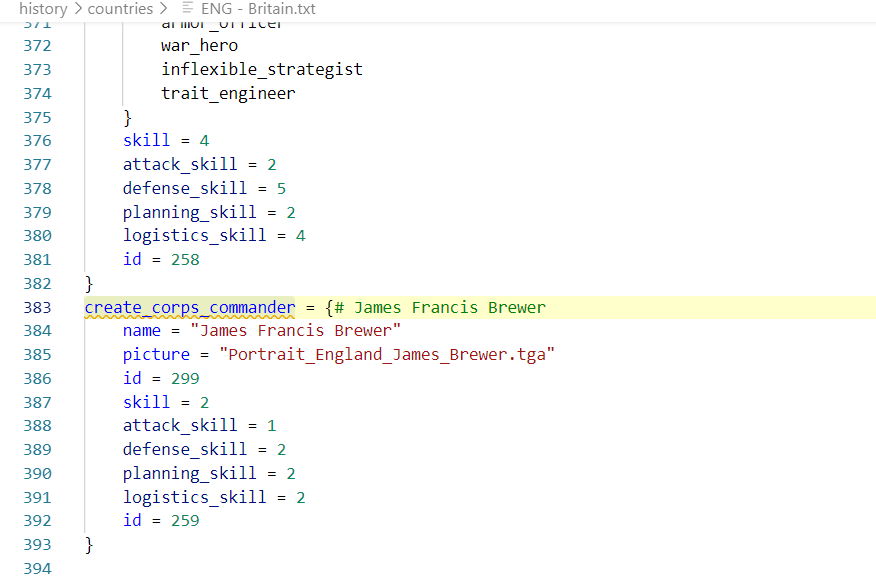
Task: Click line number 376 in gutter
Action: [x=37, y=141]
